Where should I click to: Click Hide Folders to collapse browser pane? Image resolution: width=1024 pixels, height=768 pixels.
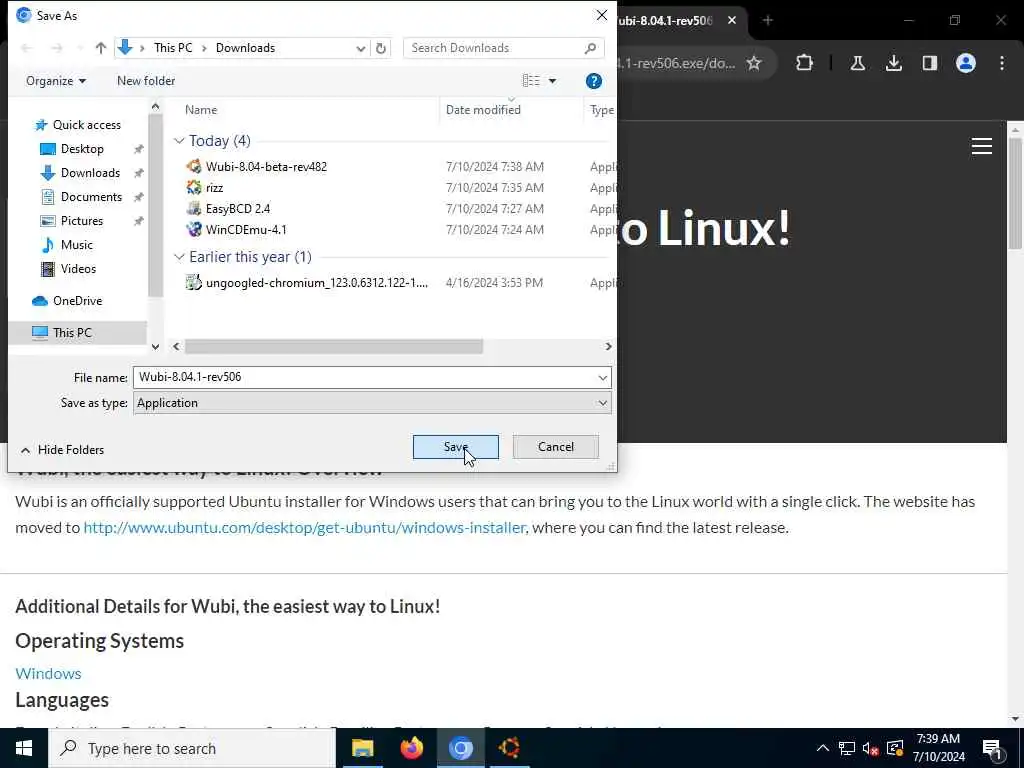tap(63, 450)
